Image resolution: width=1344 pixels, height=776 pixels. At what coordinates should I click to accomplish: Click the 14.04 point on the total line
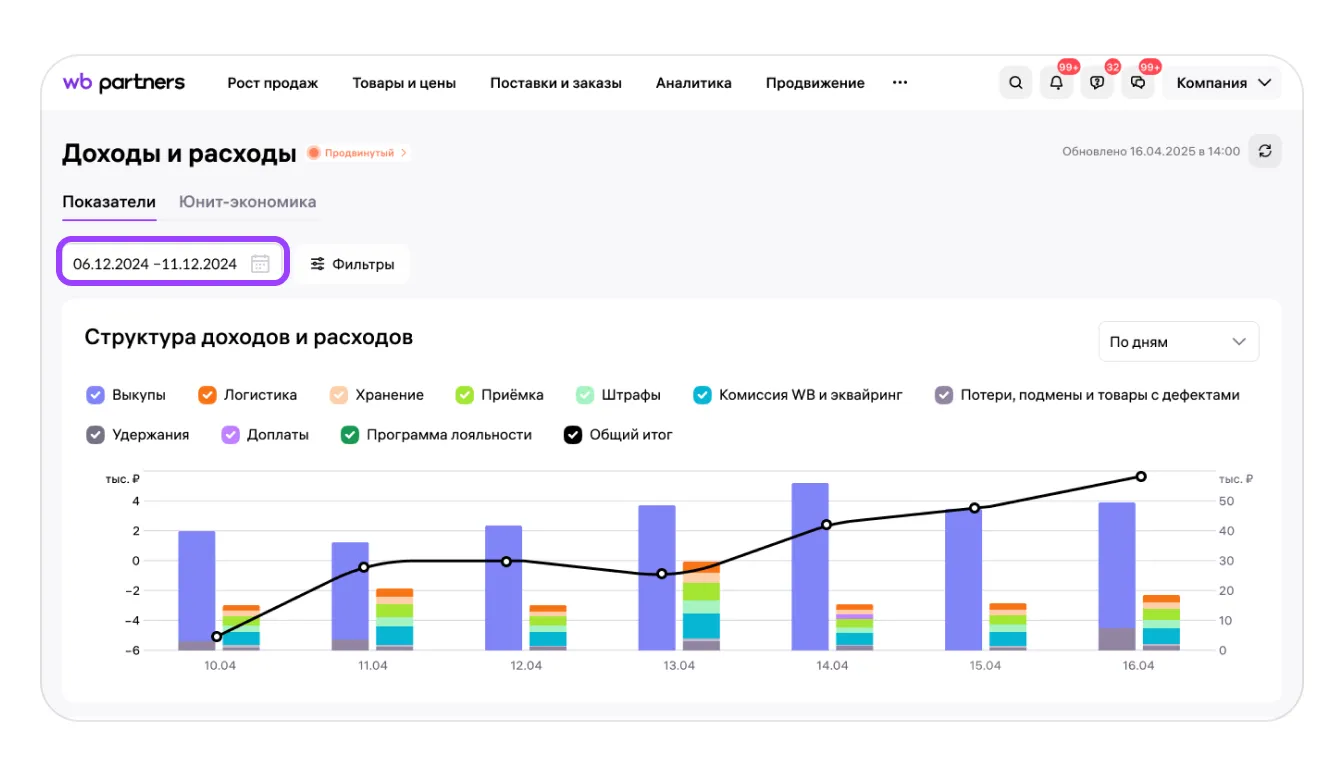pos(826,525)
